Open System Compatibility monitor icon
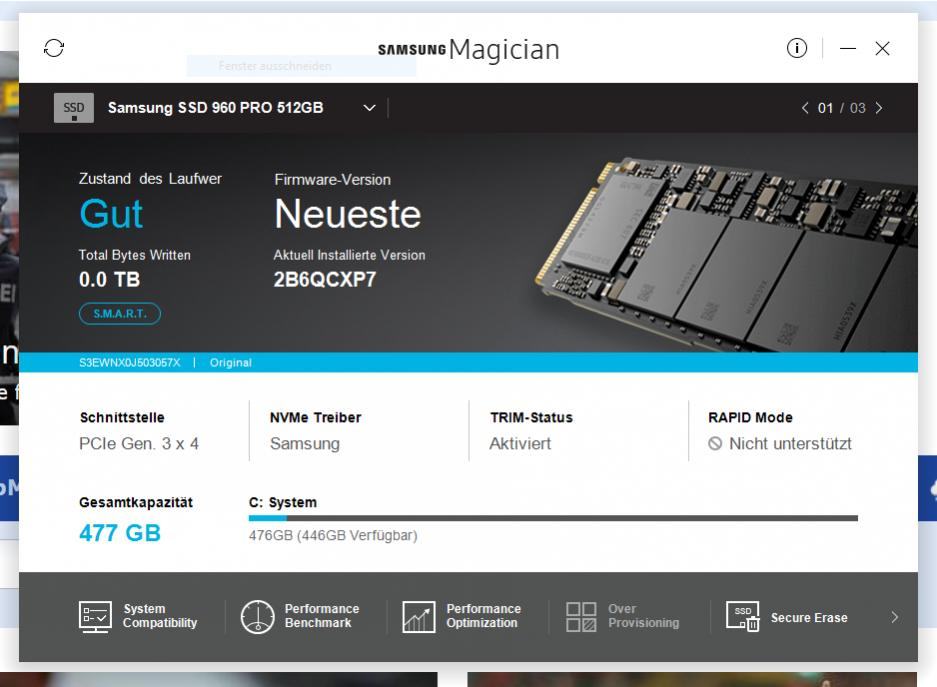Screen dimensions: 937x687 (x=95, y=617)
